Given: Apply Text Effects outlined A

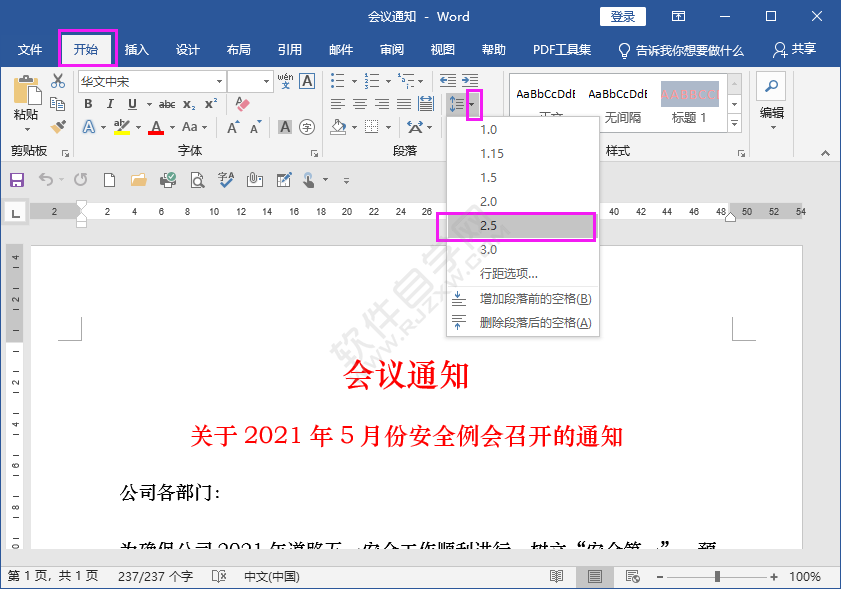Looking at the screenshot, I should (89, 127).
